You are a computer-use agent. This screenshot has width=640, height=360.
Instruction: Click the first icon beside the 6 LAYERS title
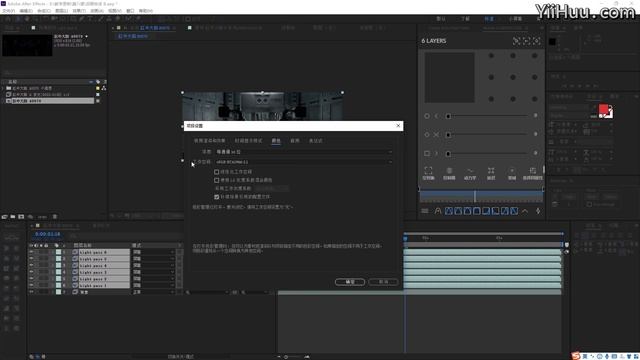click(516, 41)
